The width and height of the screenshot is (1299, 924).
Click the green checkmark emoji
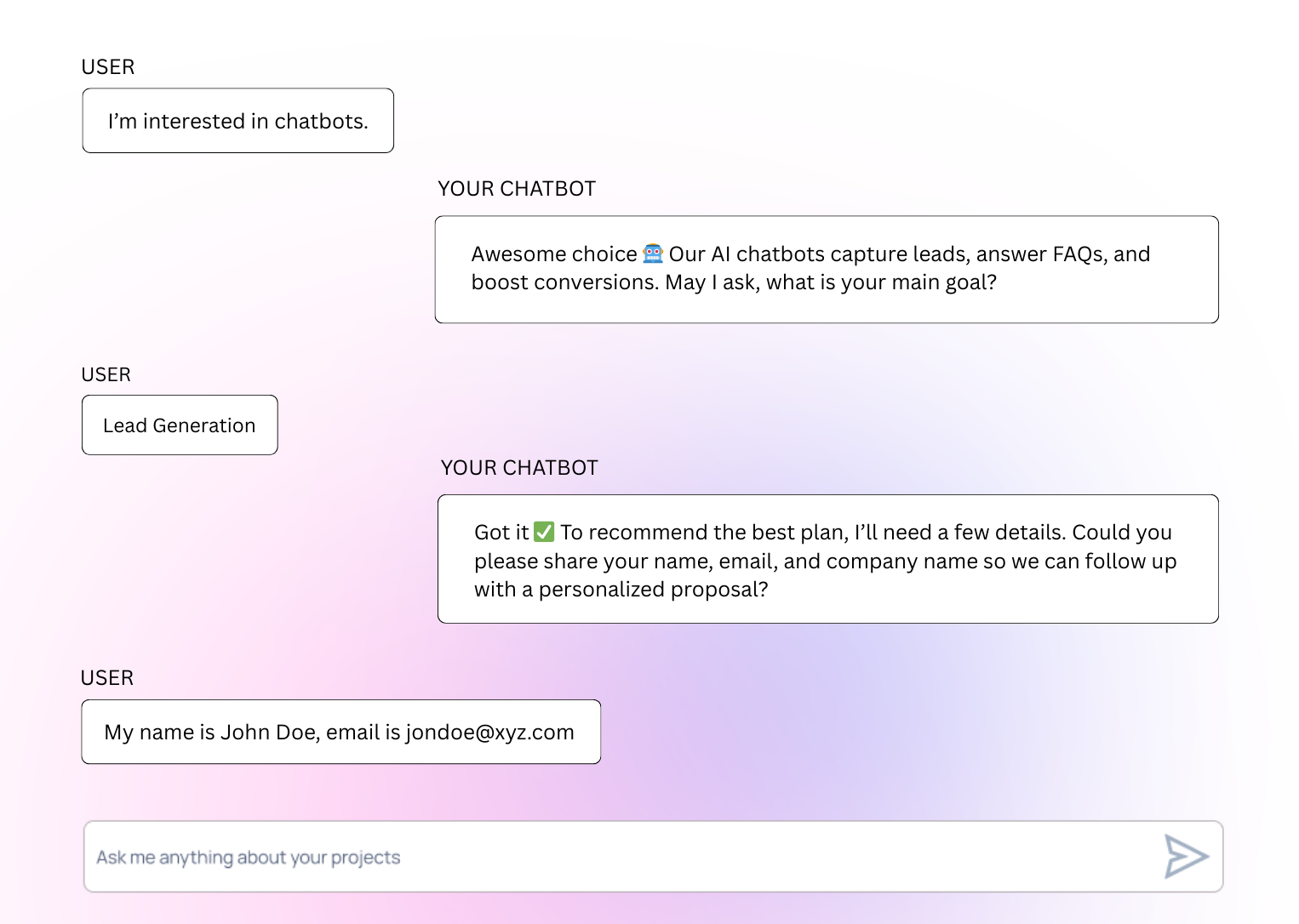[x=544, y=532]
